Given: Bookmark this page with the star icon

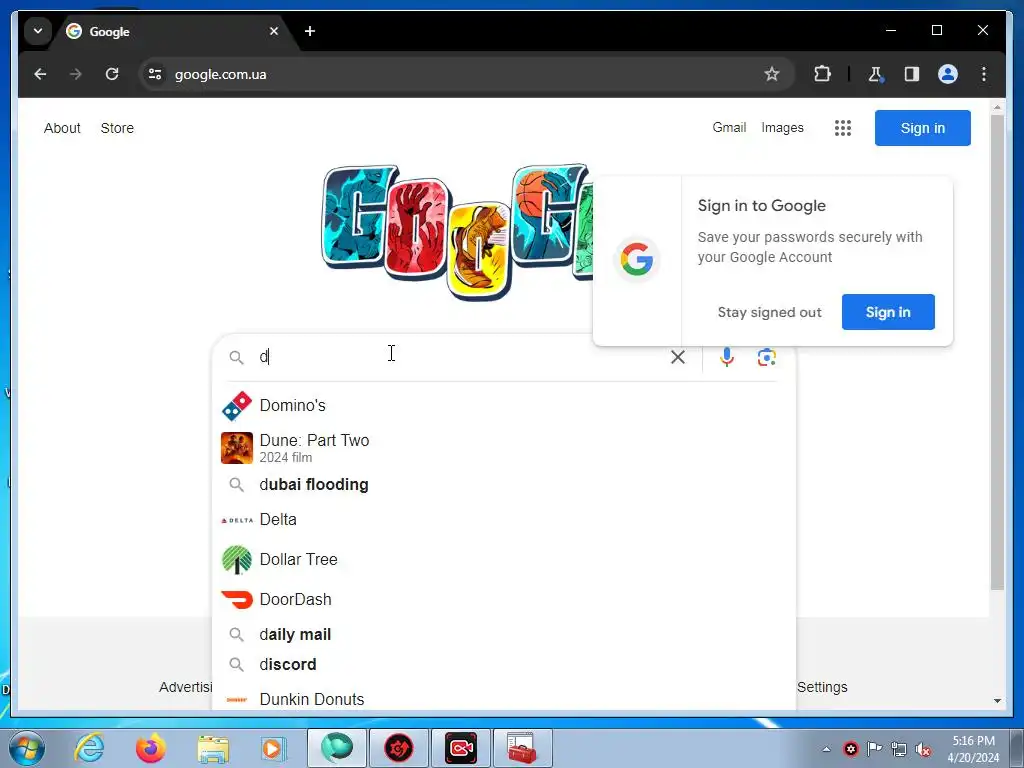Looking at the screenshot, I should coord(771,74).
